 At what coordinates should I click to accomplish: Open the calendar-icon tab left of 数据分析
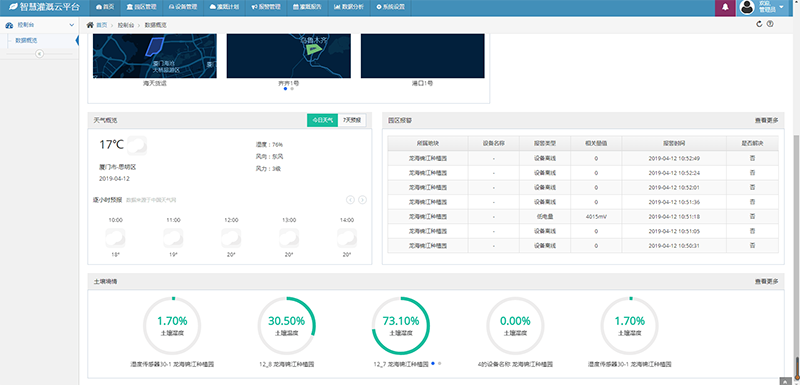[x=308, y=7]
